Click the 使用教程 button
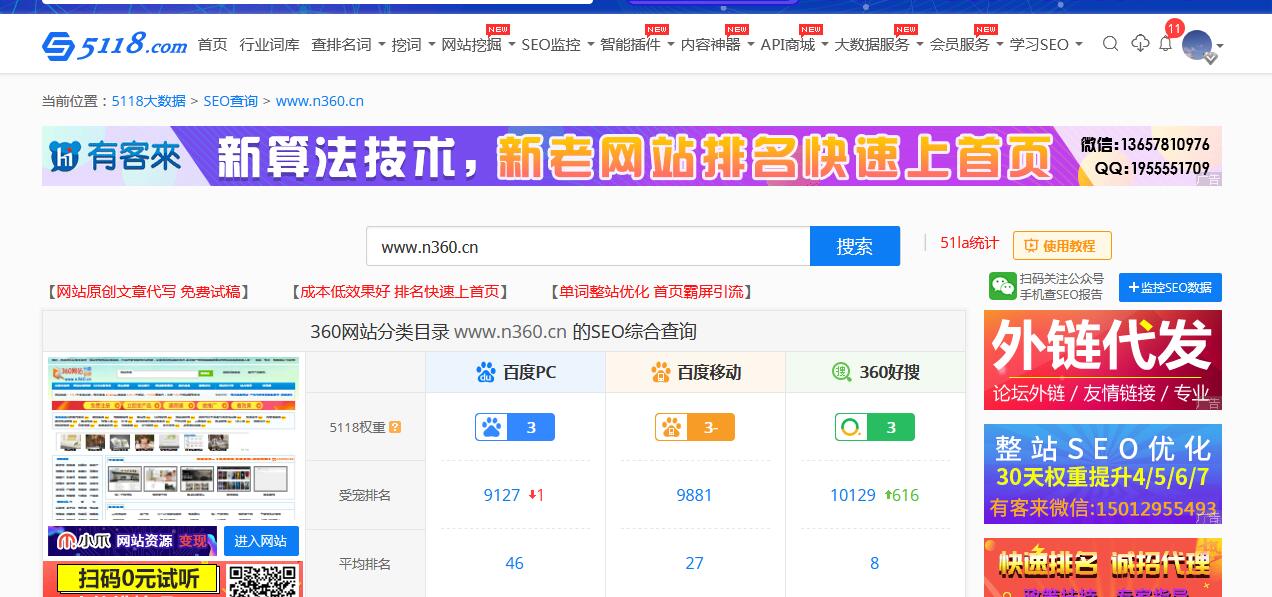 pyautogui.click(x=1062, y=246)
